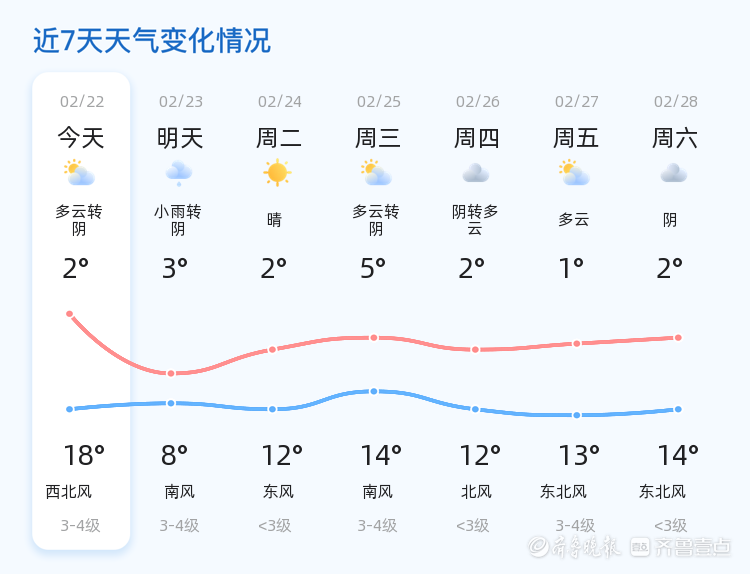Click the cloudy icon for 周五

(574, 174)
